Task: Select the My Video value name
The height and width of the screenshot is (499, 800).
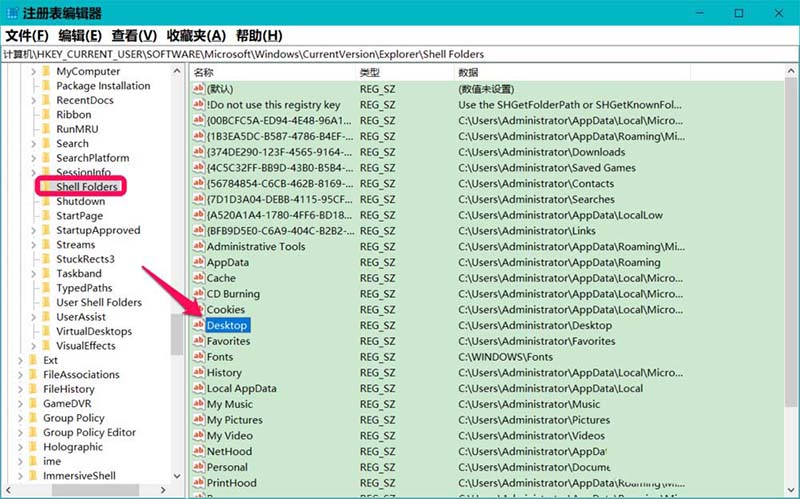Action: click(230, 436)
